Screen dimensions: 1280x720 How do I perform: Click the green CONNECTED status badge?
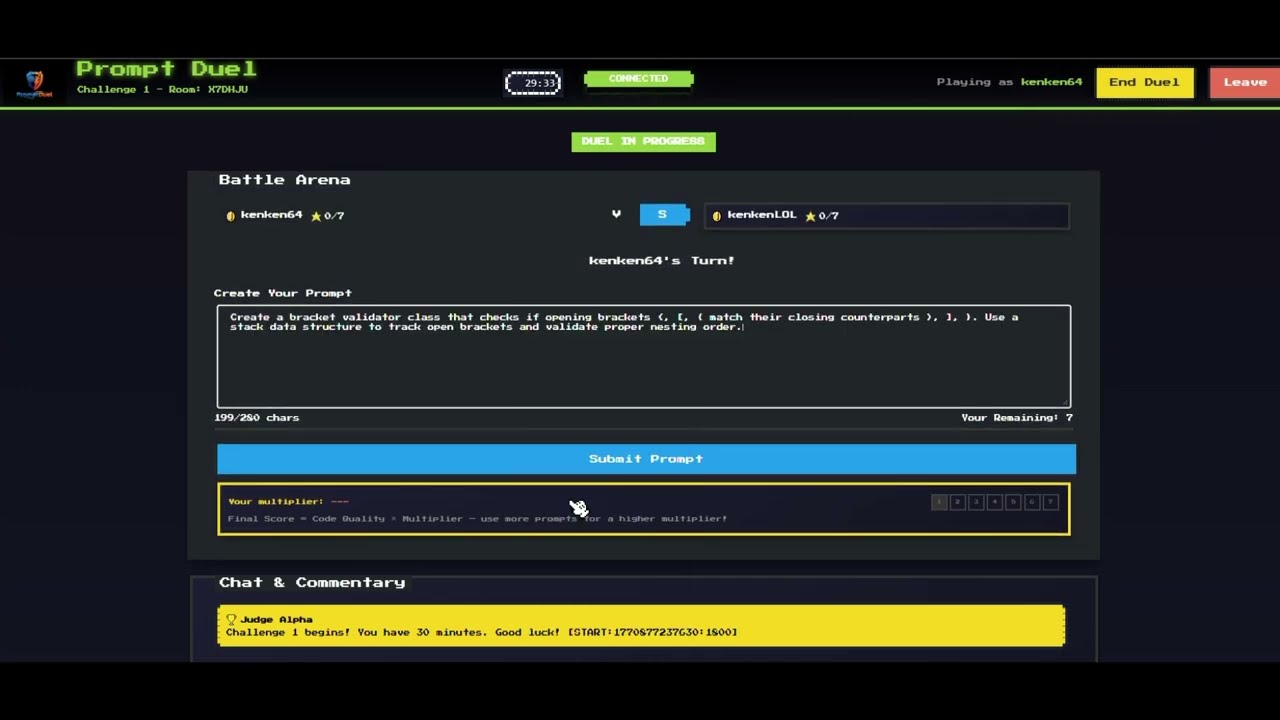pos(638,79)
